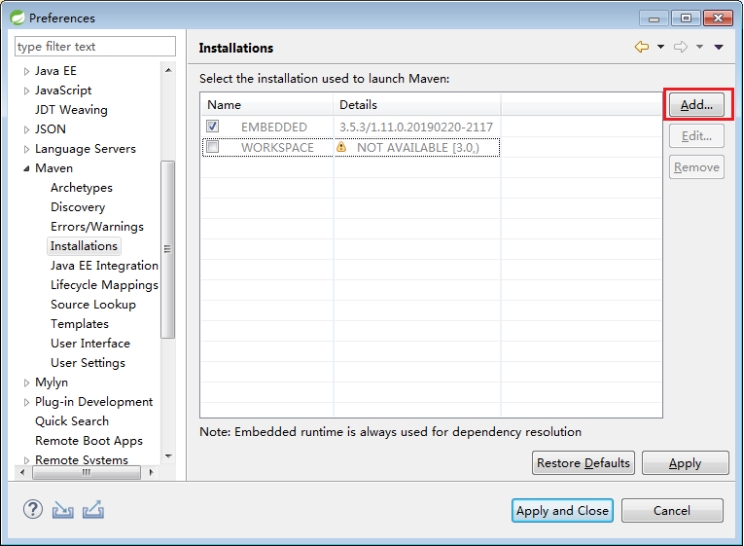Click the tree scroll left arrow
The image size is (744, 546).
[22, 472]
